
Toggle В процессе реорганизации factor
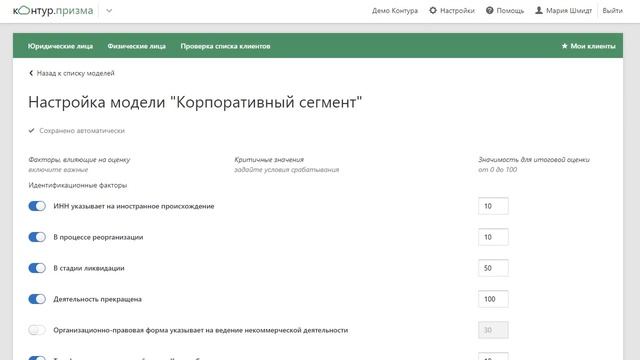coord(37,237)
